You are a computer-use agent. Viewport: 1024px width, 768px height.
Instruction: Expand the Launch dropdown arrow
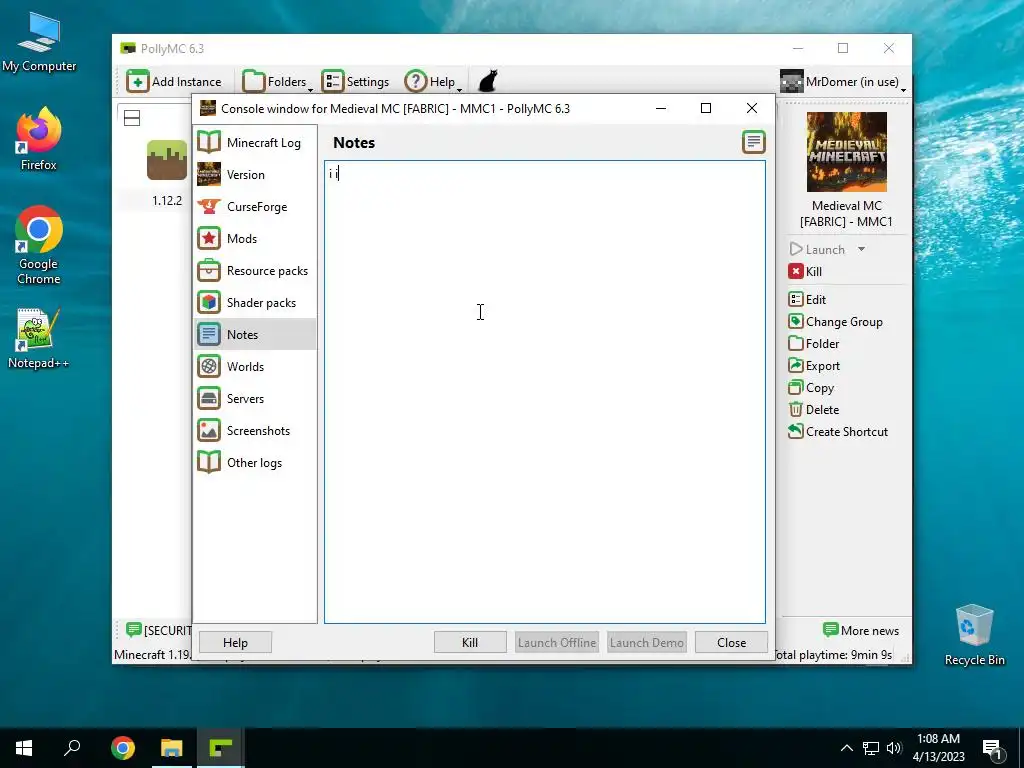point(861,249)
